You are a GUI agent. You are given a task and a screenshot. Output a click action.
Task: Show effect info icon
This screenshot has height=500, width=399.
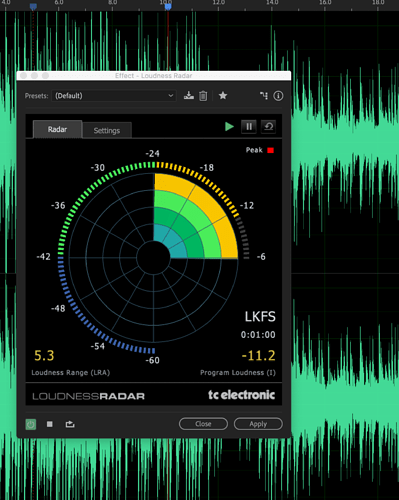278,96
